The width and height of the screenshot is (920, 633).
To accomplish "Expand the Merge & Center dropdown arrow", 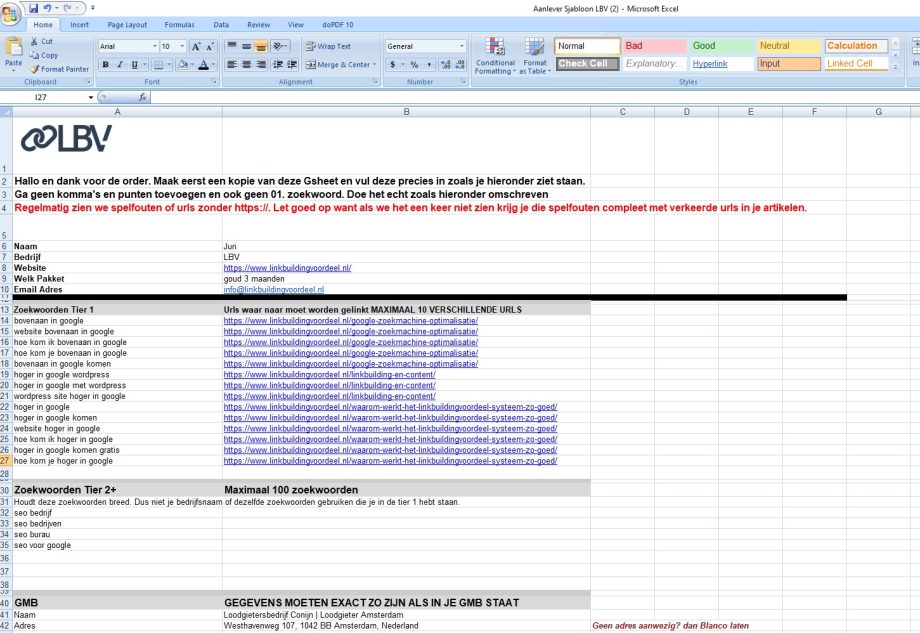I will tap(374, 65).
